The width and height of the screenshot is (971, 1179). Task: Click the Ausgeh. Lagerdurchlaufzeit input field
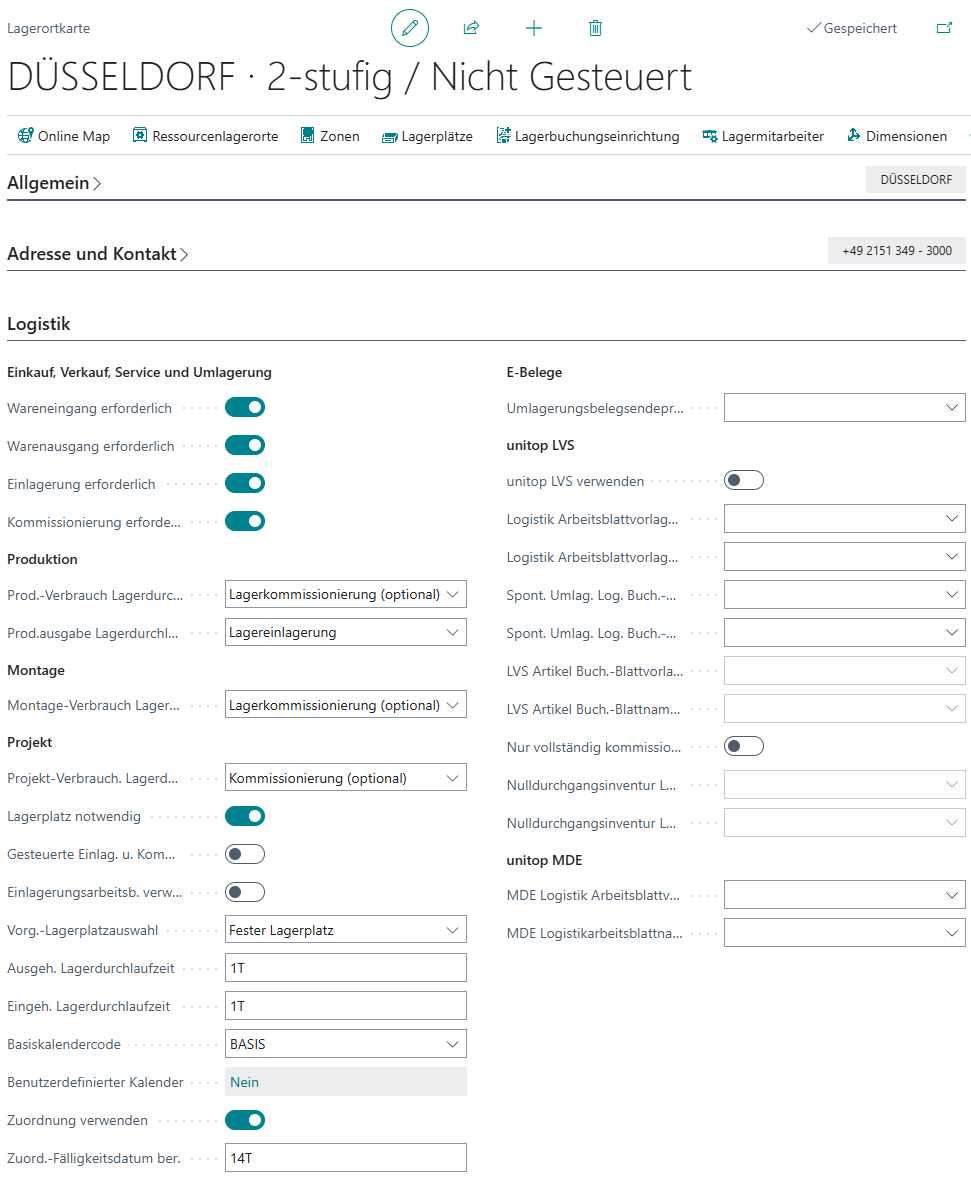(x=345, y=968)
